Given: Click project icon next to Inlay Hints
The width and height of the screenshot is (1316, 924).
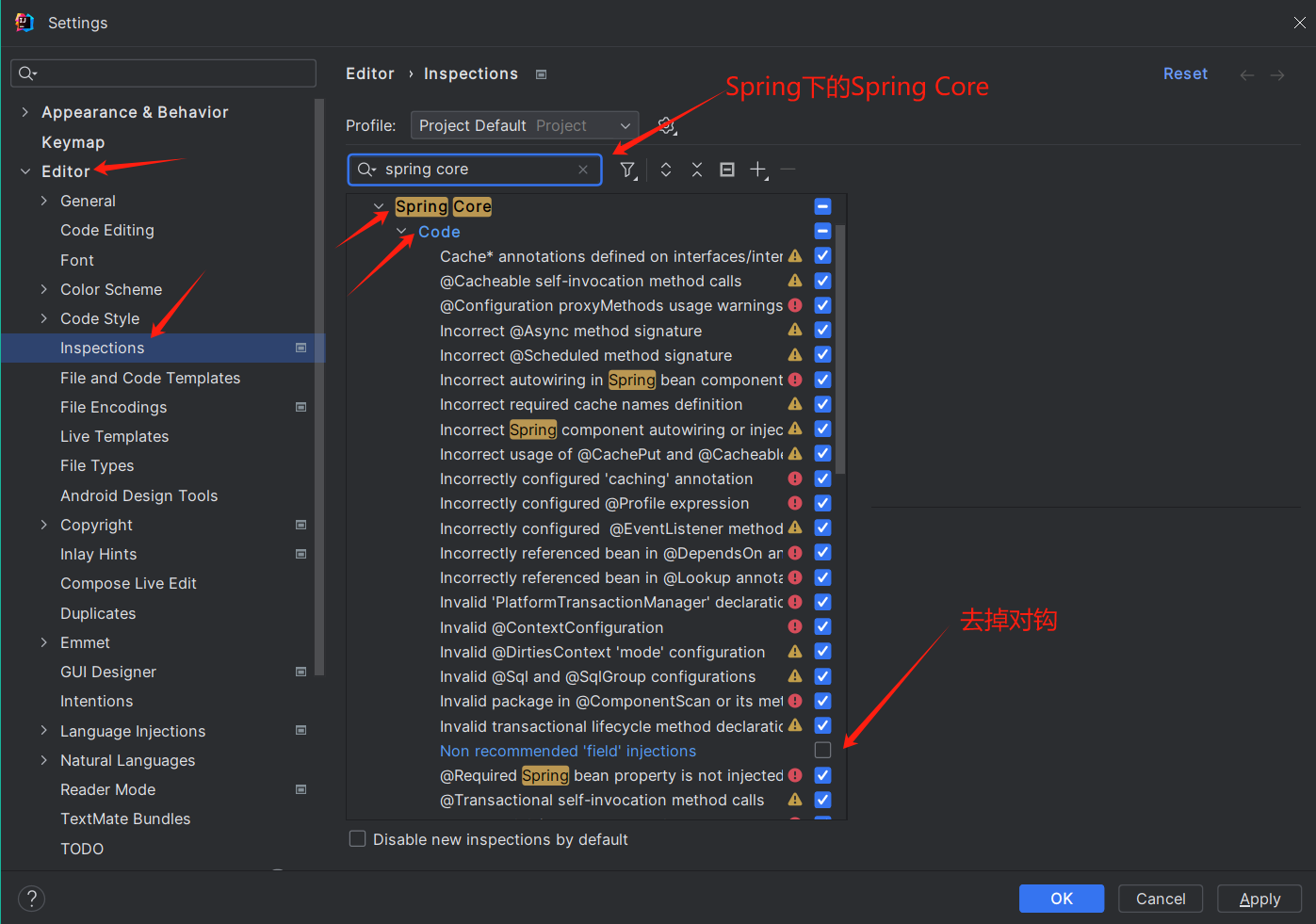Looking at the screenshot, I should tap(301, 554).
